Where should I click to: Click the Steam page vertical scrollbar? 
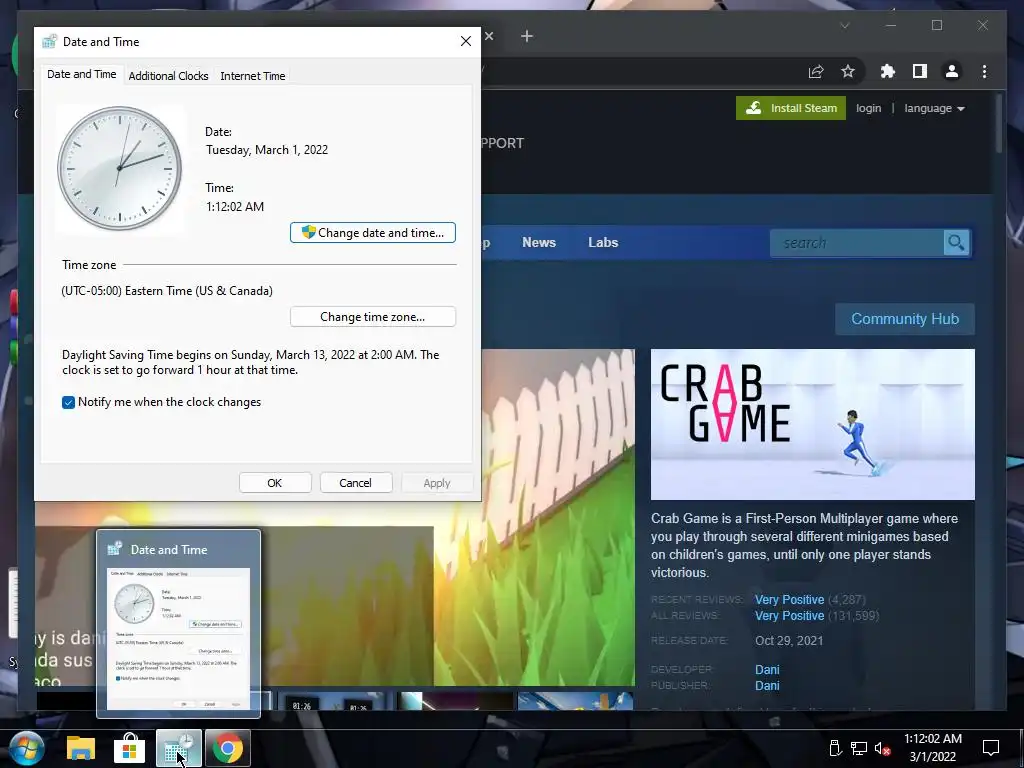999,124
